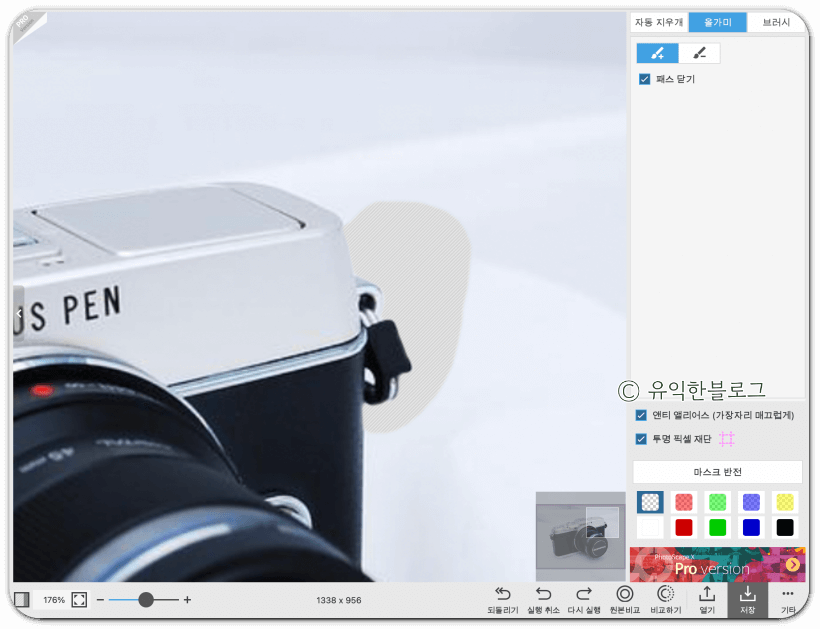Select the semi-transparent green checker swatch
The height and width of the screenshot is (629, 820).
click(x=718, y=502)
